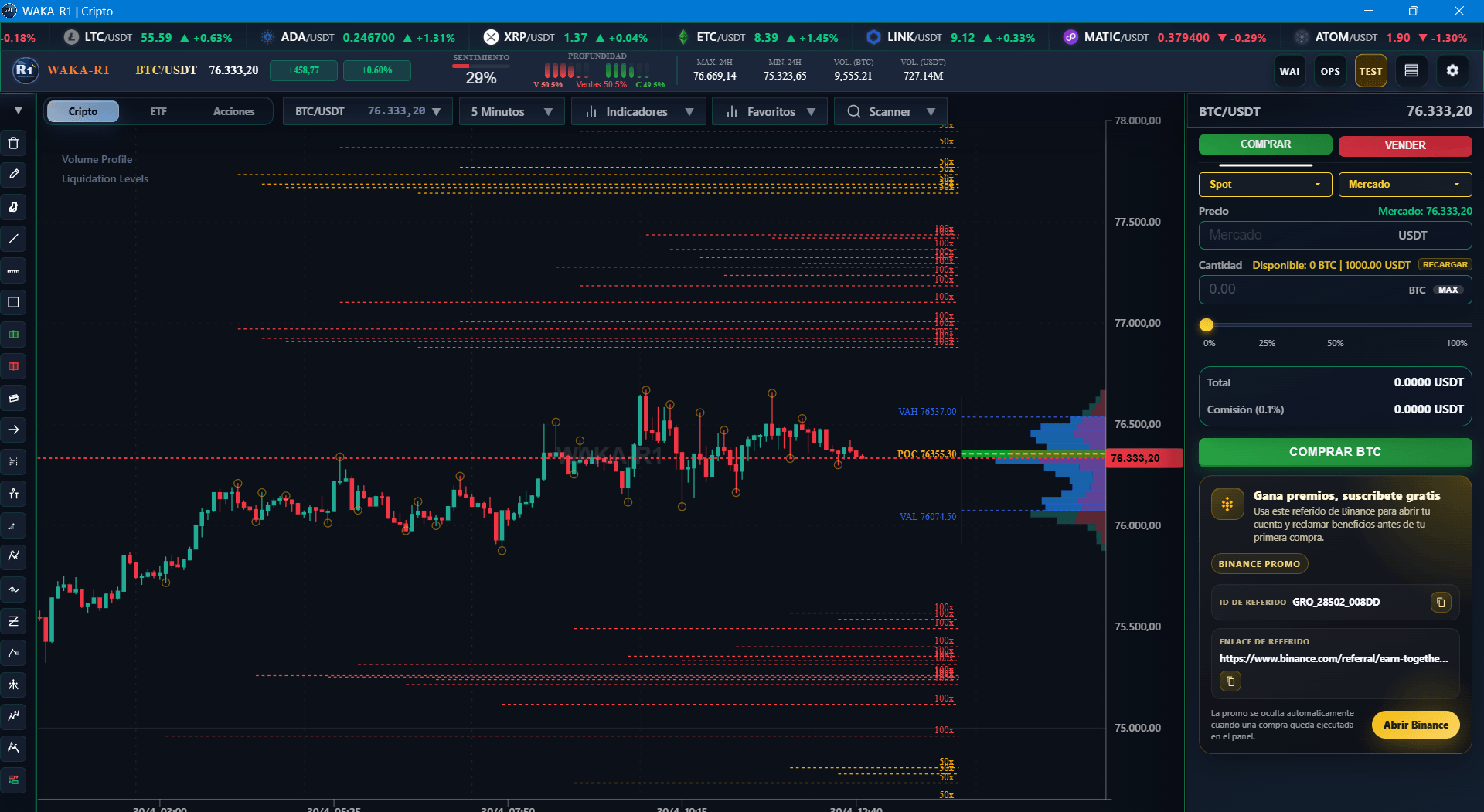The width and height of the screenshot is (1484, 812).
Task: Toggle the Volume Profile overlay label
Action: tap(97, 159)
